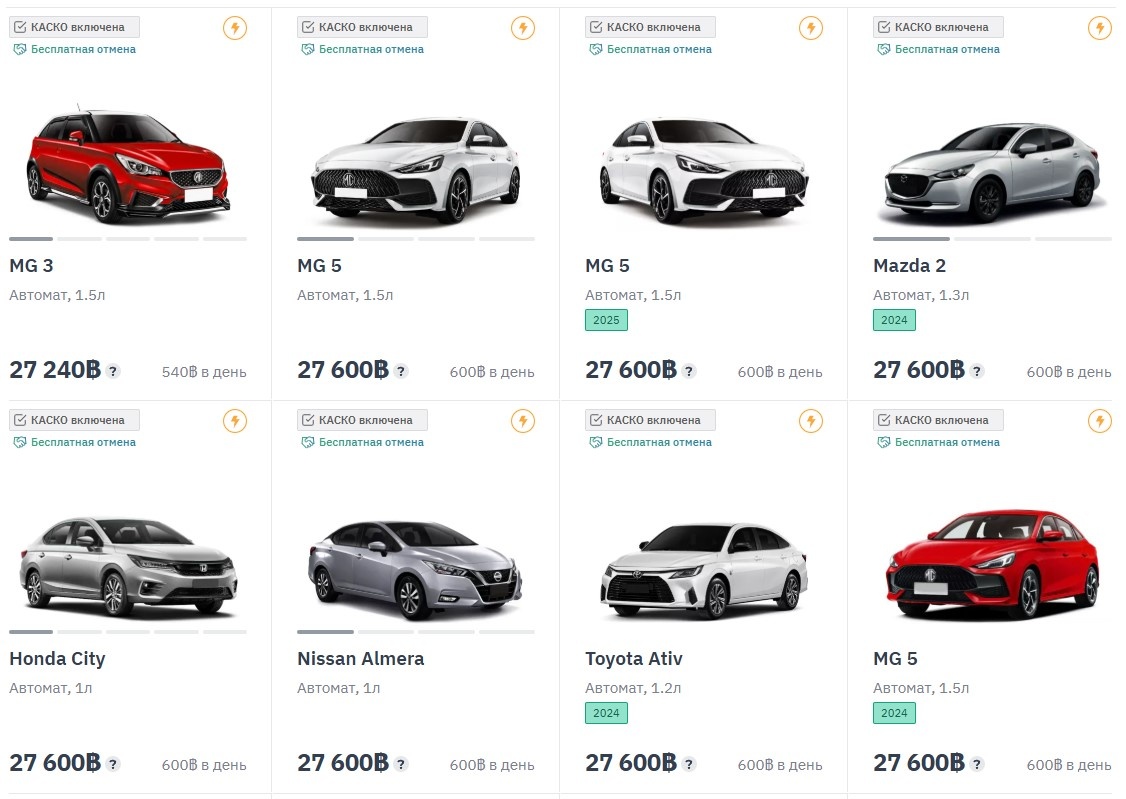Viewport: 1126px width, 799px height.
Task: Click the 2024 badge on Toyota Ativ card
Action: click(604, 713)
